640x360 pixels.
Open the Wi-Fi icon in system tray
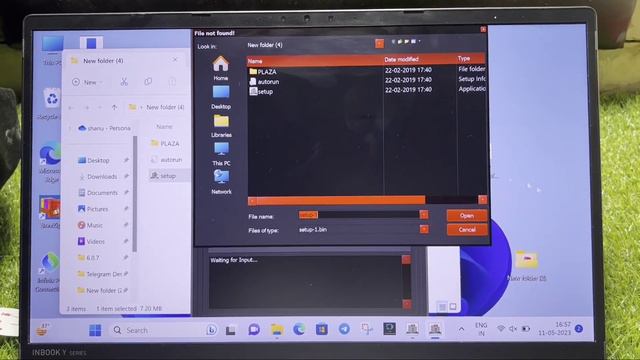[x=500, y=329]
